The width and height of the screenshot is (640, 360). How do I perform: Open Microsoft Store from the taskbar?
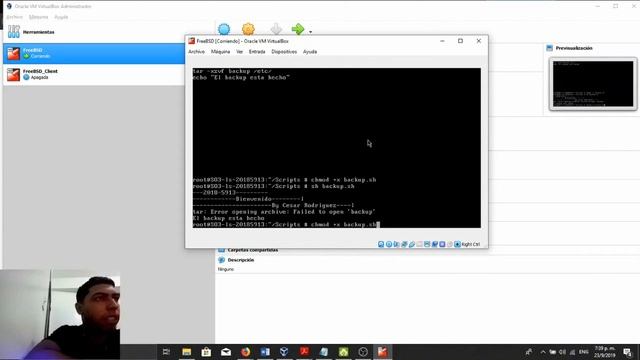point(206,352)
